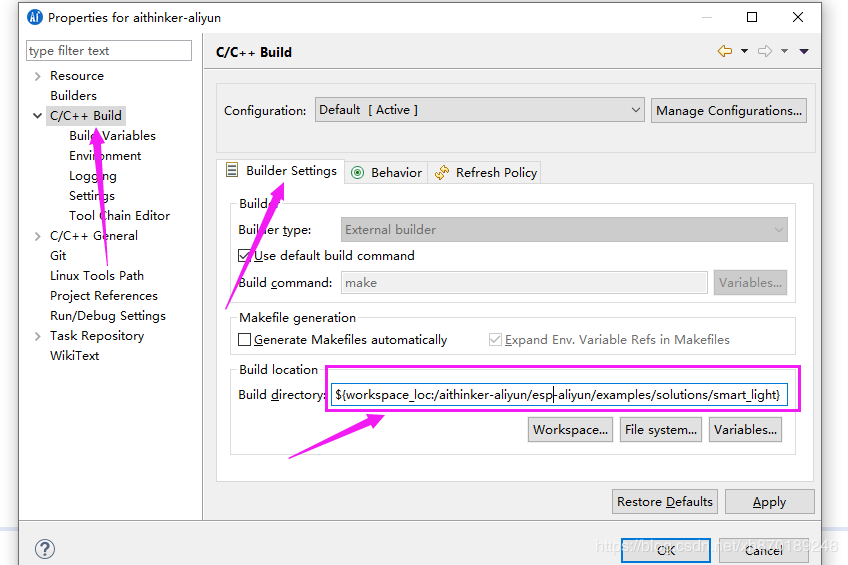The height and width of the screenshot is (565, 848).
Task: Toggle Expand Env. Variable Refs checkbox
Action: point(495,340)
